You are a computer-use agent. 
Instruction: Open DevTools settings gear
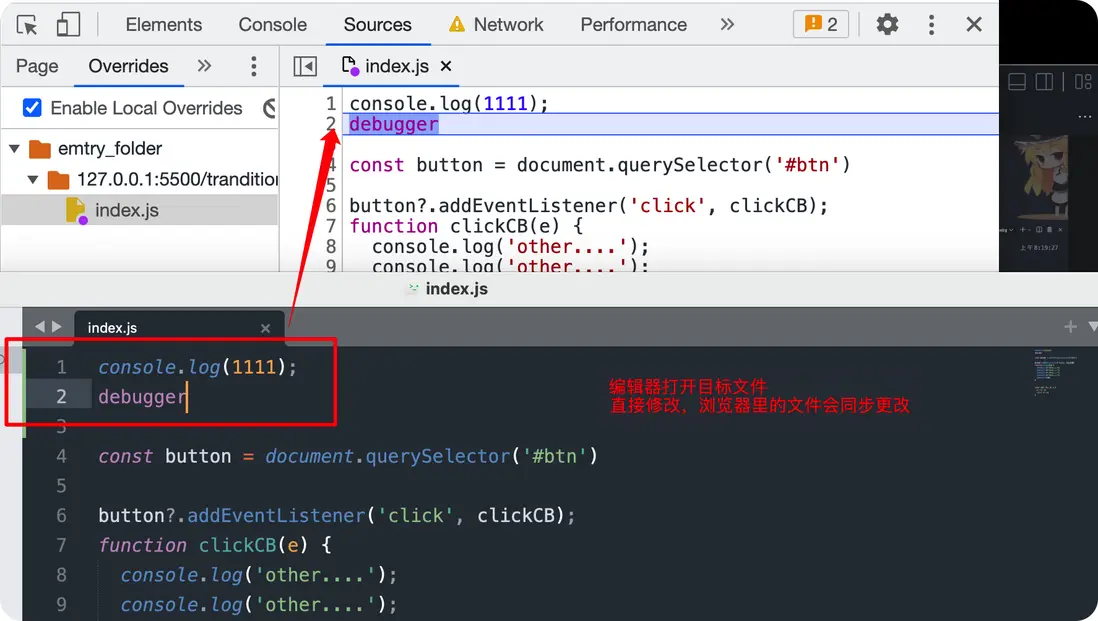click(887, 25)
